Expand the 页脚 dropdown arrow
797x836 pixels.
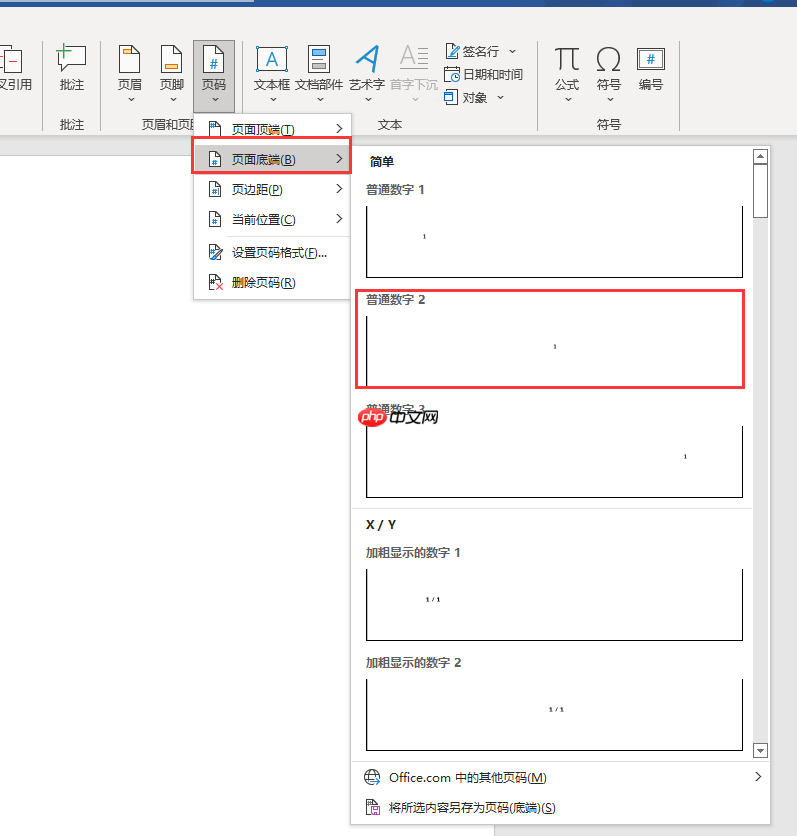tap(173, 99)
